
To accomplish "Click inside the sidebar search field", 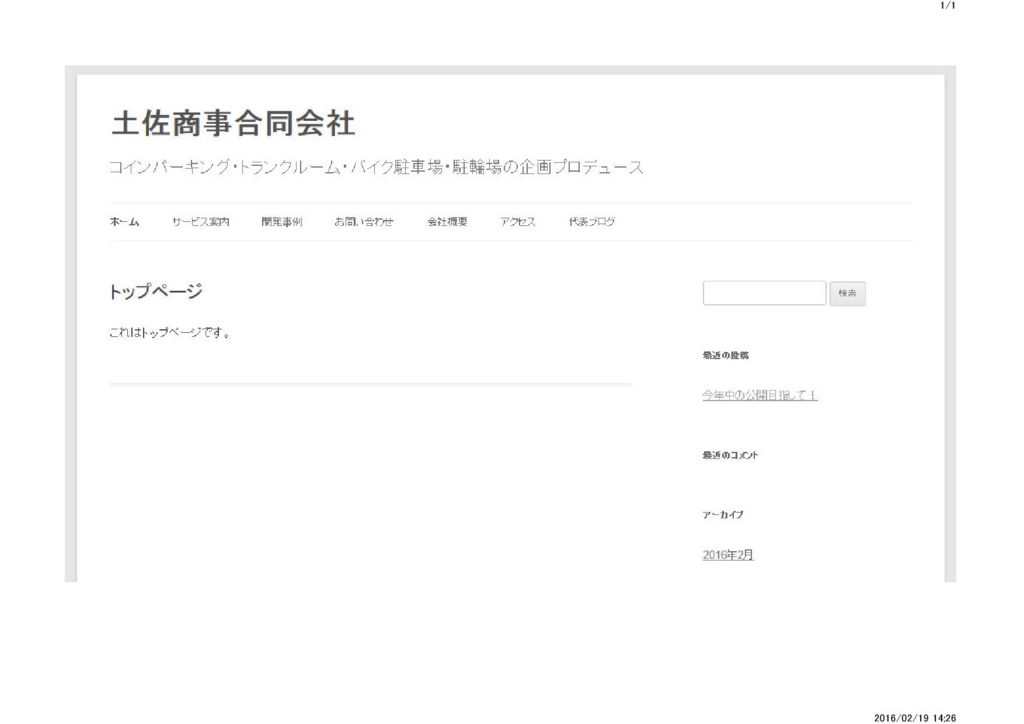I will click(x=764, y=293).
